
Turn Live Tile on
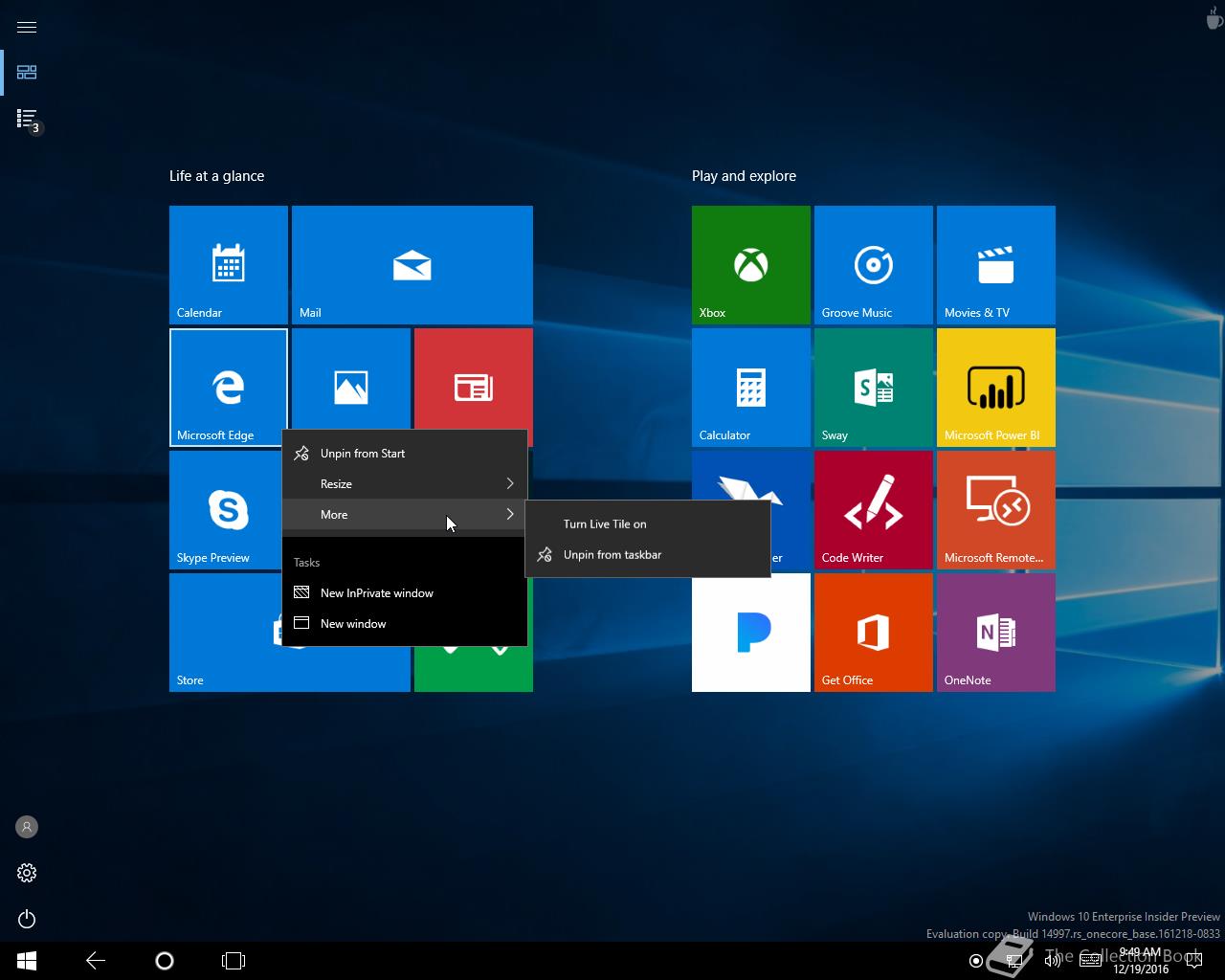pos(648,524)
